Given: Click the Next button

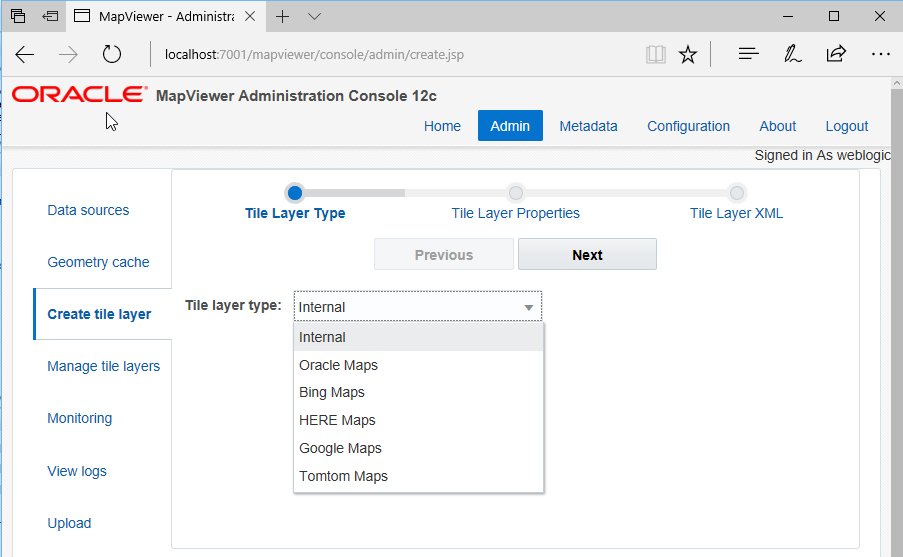Looking at the screenshot, I should click(587, 255).
